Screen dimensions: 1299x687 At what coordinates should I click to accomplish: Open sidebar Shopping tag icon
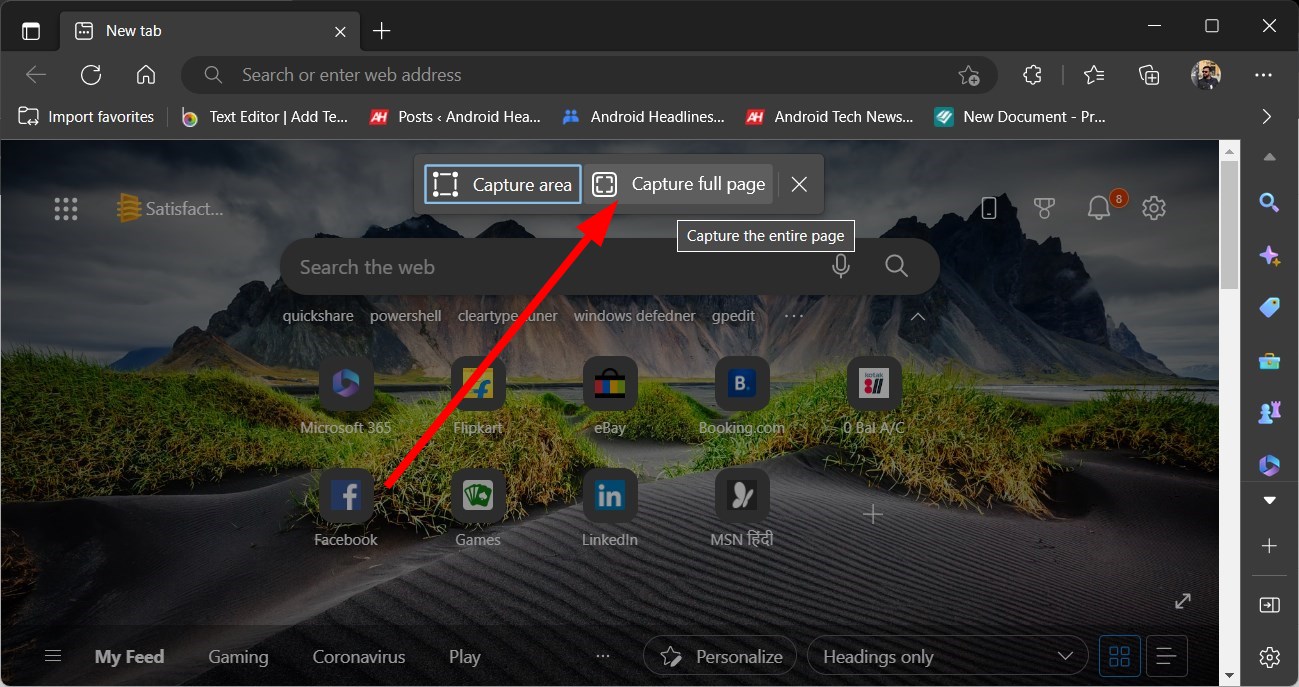click(x=1269, y=308)
